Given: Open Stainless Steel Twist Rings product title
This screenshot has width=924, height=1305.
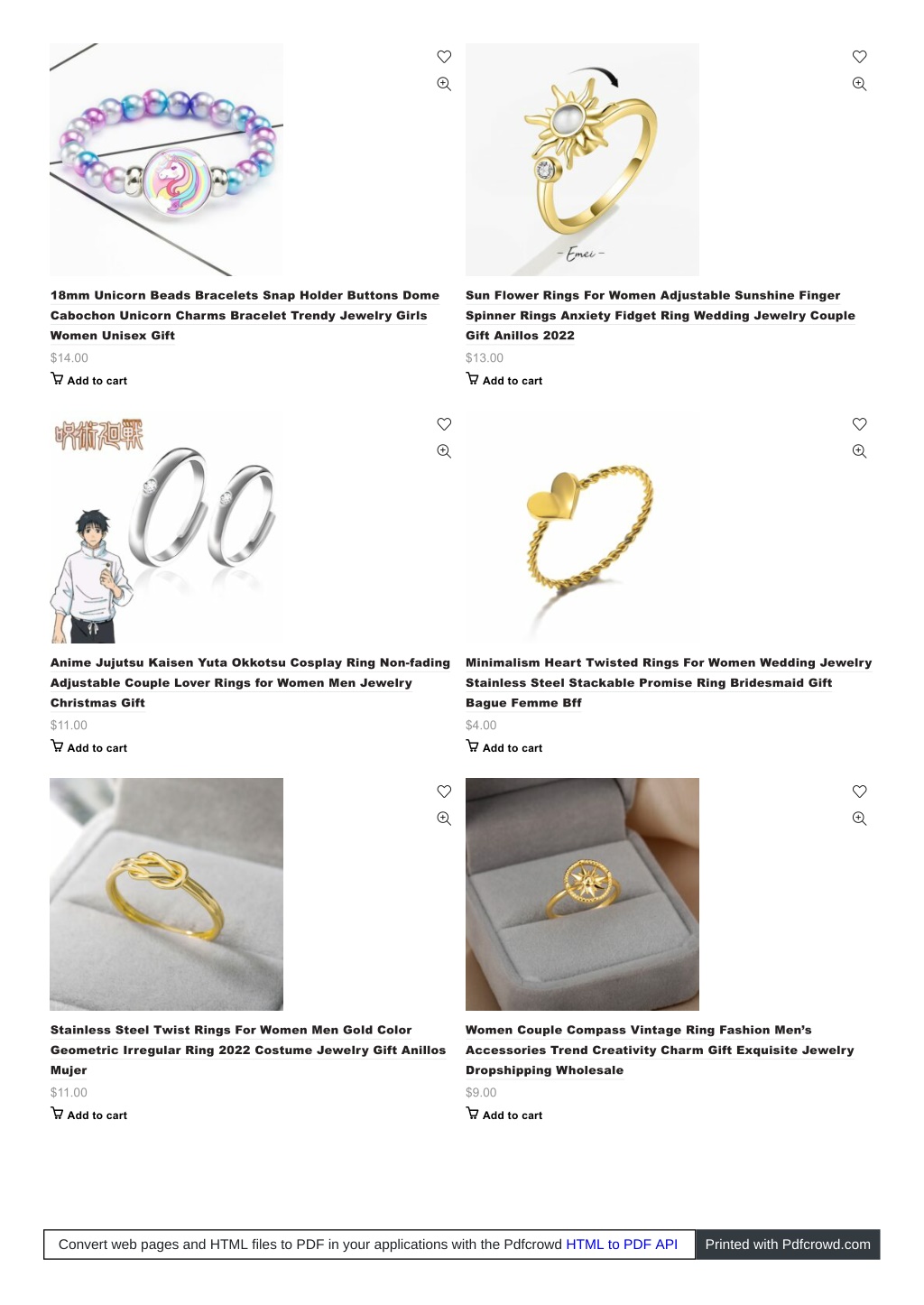Looking at the screenshot, I should click(x=248, y=1050).
